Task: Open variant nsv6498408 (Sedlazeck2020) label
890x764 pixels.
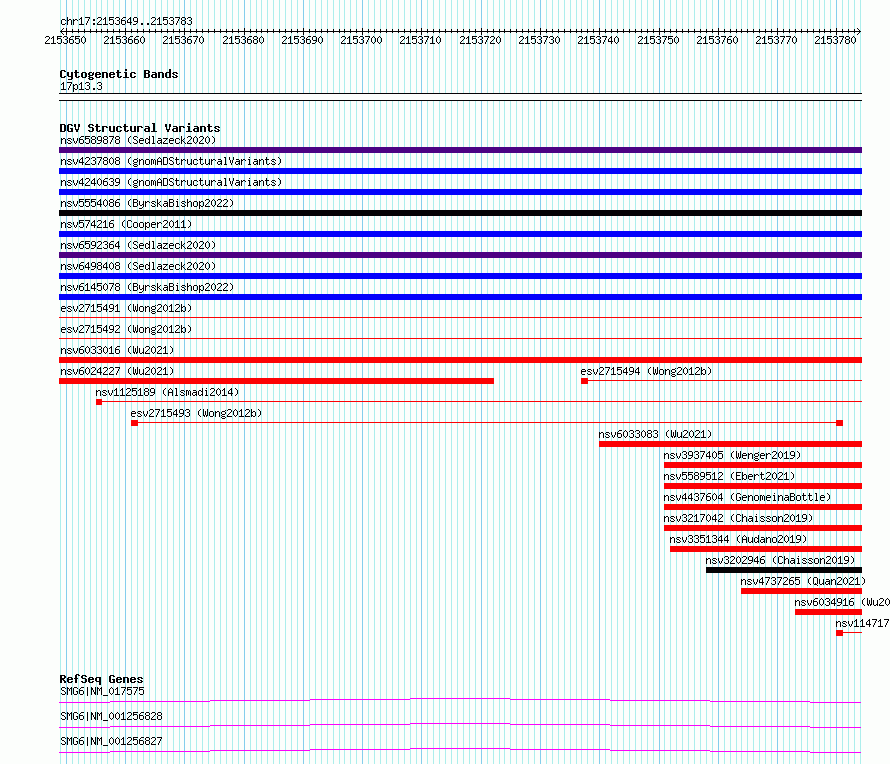Action: [x=138, y=266]
